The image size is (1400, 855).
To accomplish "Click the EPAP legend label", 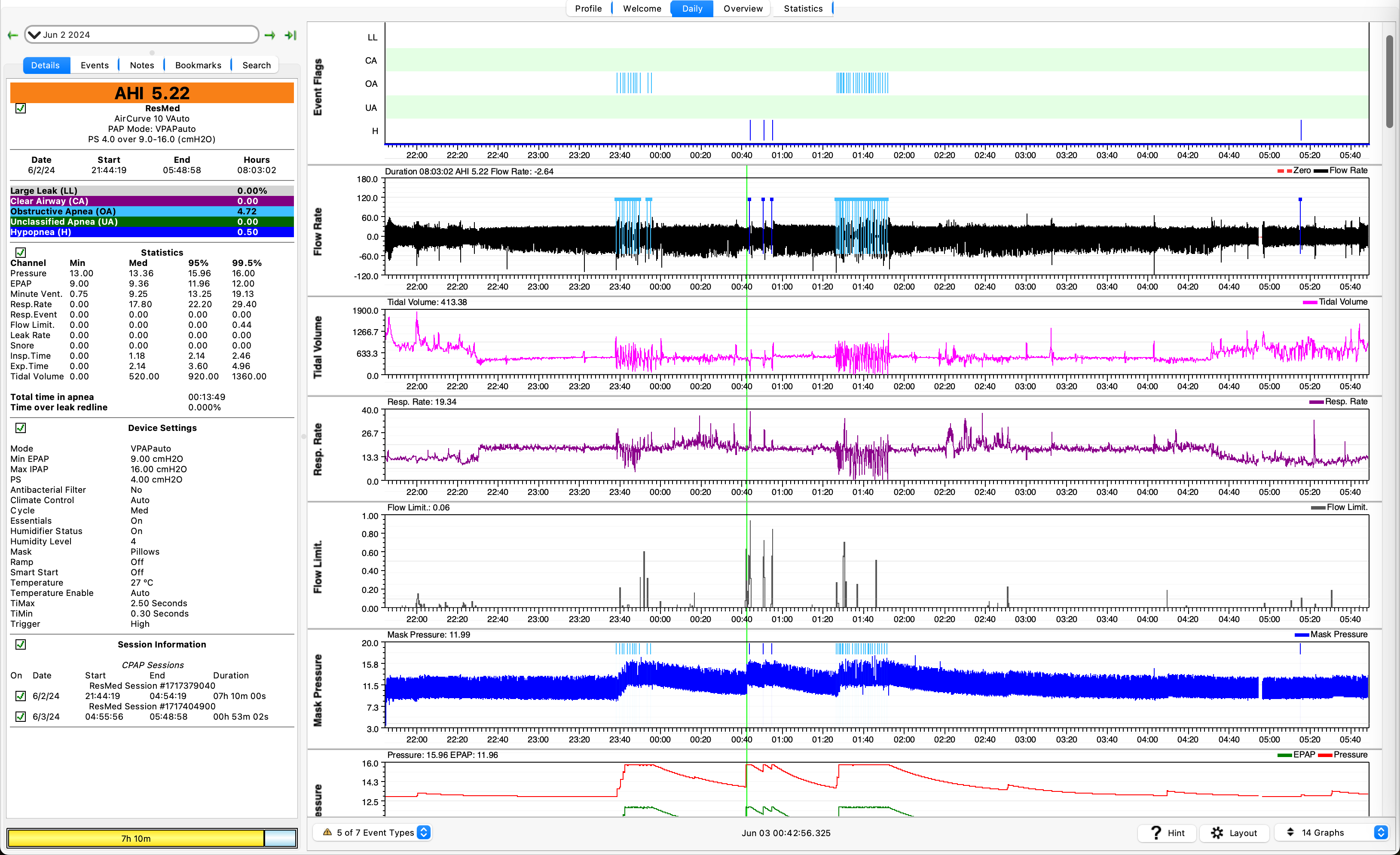I will [1303, 754].
